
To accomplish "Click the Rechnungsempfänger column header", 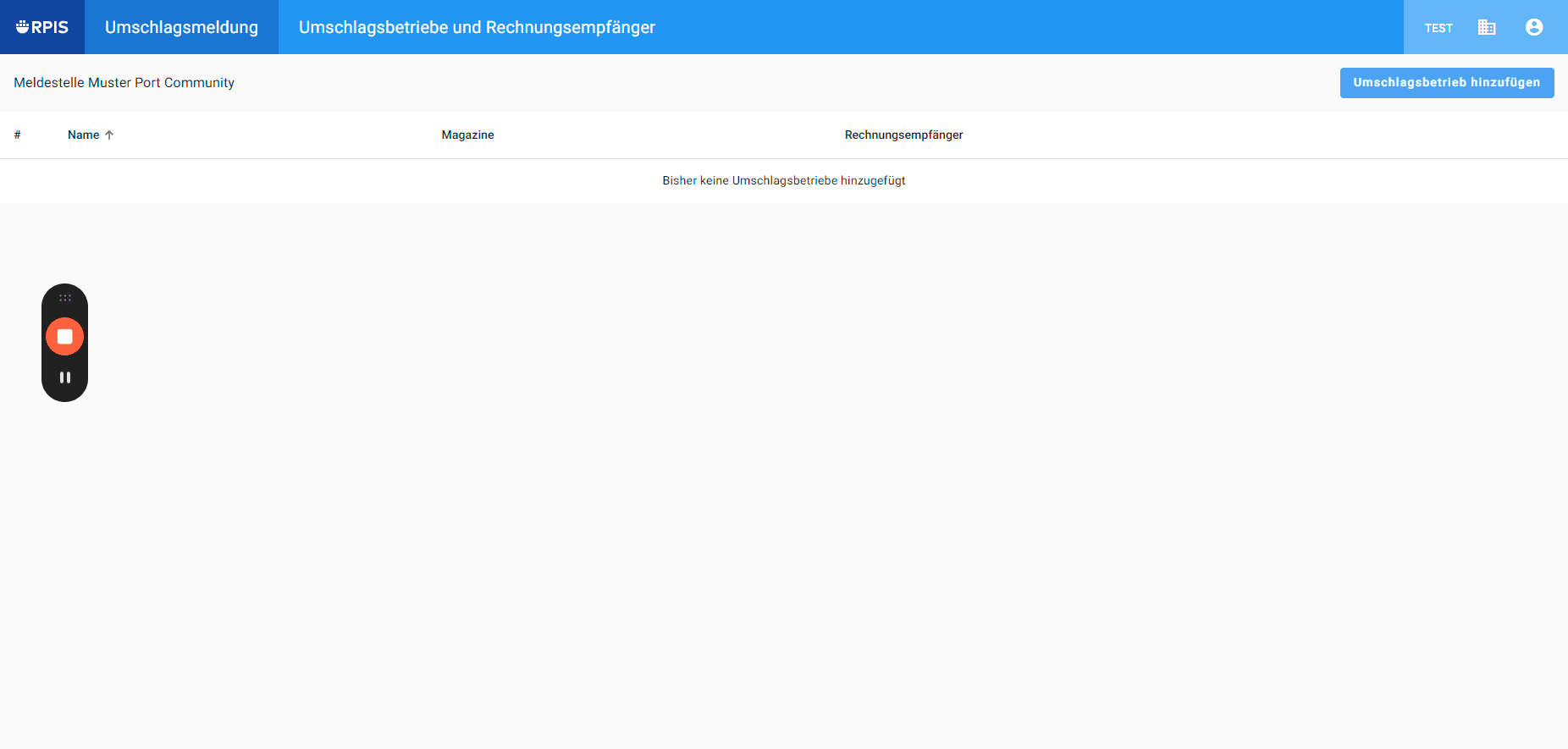I will pos(903,135).
